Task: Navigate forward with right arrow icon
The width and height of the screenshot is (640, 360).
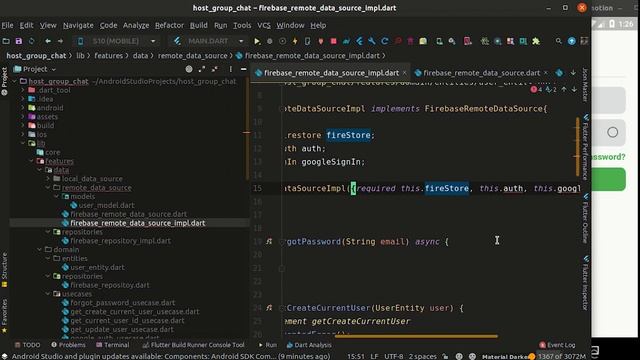Action: point(60,41)
